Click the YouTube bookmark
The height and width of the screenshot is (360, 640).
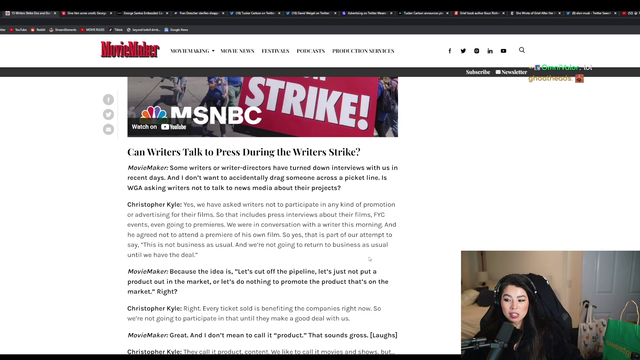click(18, 30)
